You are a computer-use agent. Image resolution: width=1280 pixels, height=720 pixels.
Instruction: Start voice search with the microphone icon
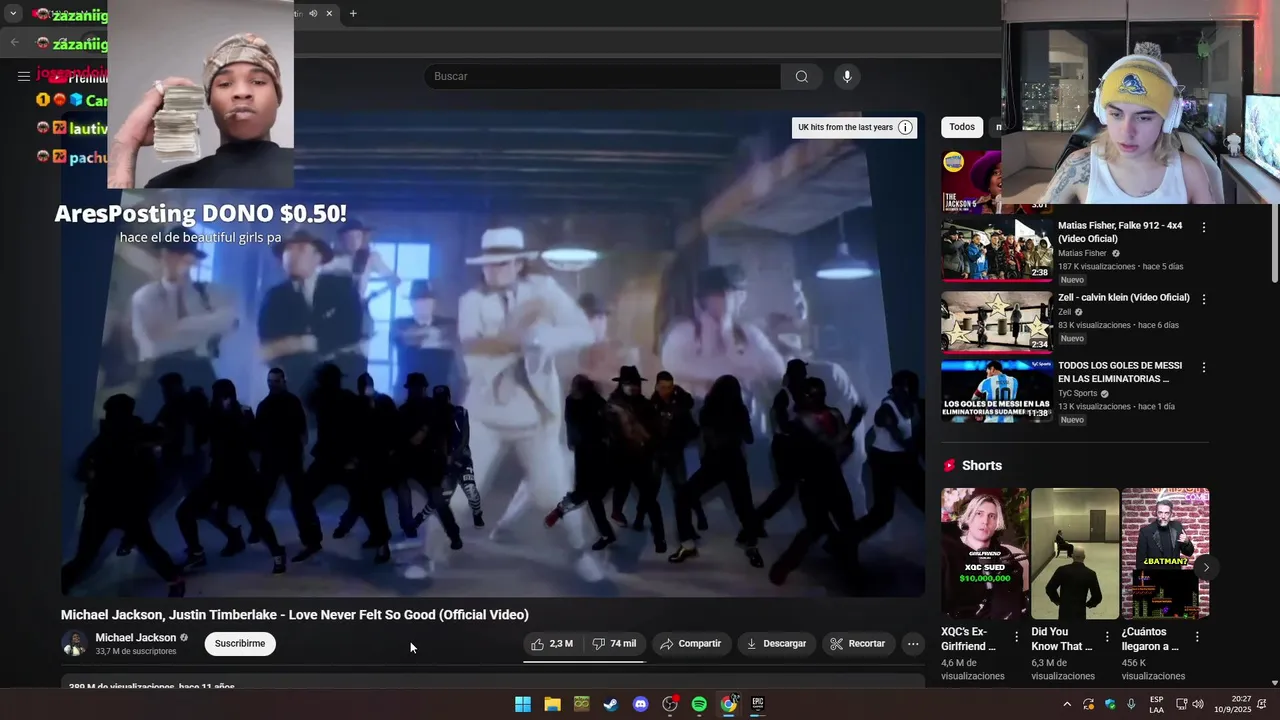click(847, 76)
